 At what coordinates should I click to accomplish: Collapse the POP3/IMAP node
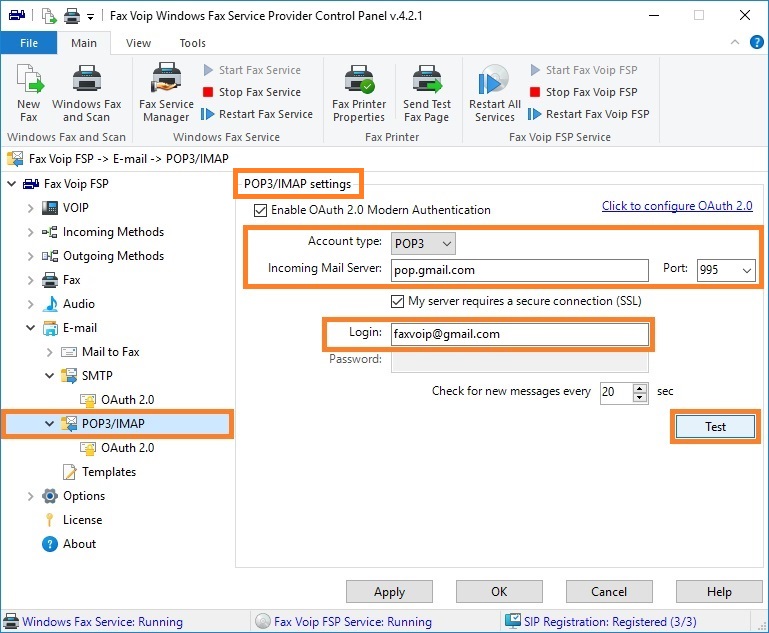tap(50, 424)
